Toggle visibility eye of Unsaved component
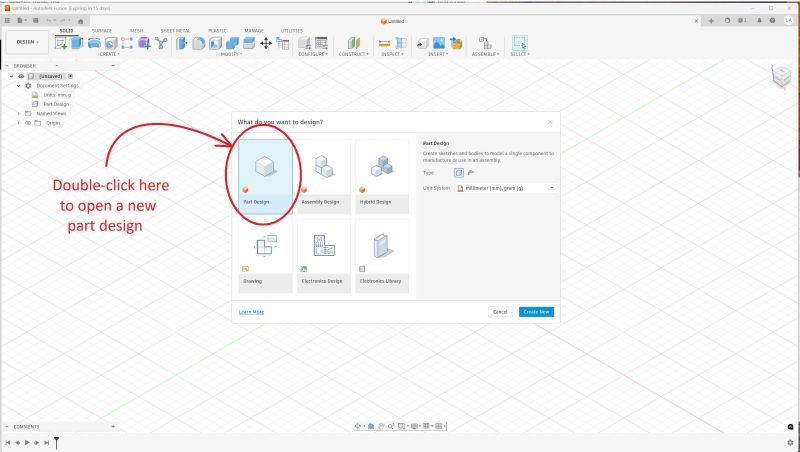This screenshot has width=800, height=452. [x=21, y=76]
